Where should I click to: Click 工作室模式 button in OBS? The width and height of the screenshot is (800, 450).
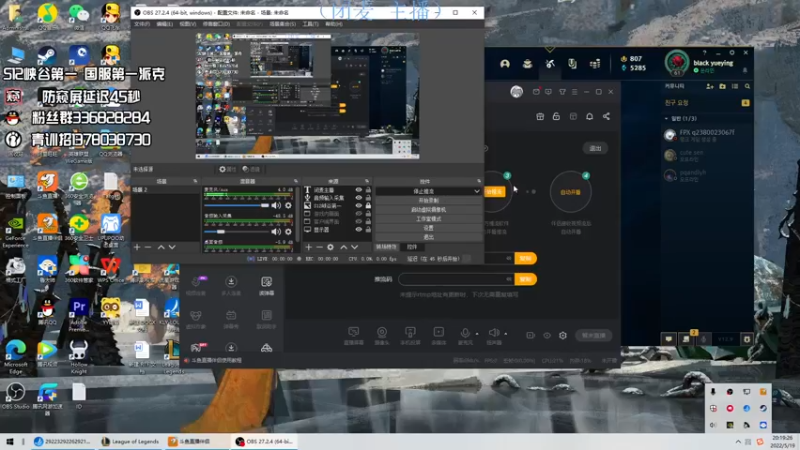pos(428,219)
